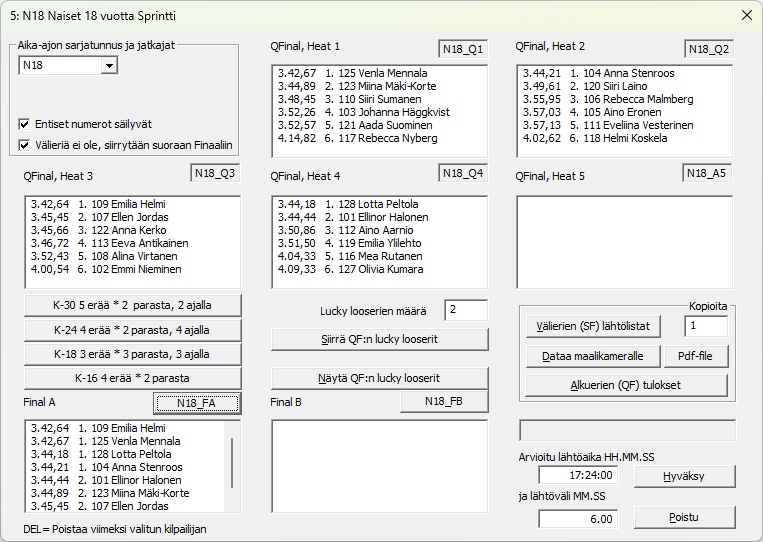
Task: Toggle 'Entiset numerot säilyvät' checkbox
Action: pyautogui.click(x=24, y=125)
